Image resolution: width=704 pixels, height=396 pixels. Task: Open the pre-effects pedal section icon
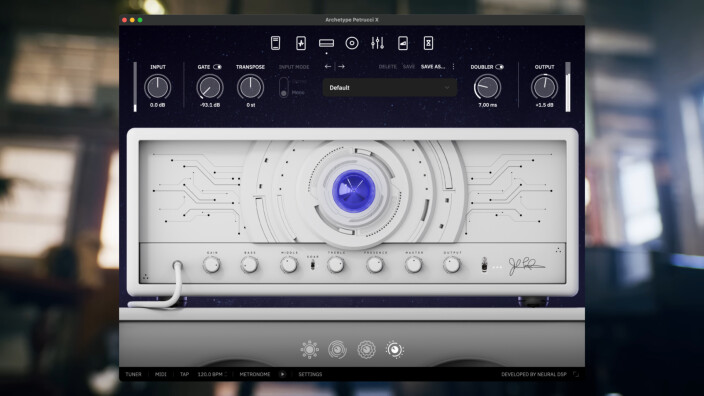(x=301, y=43)
